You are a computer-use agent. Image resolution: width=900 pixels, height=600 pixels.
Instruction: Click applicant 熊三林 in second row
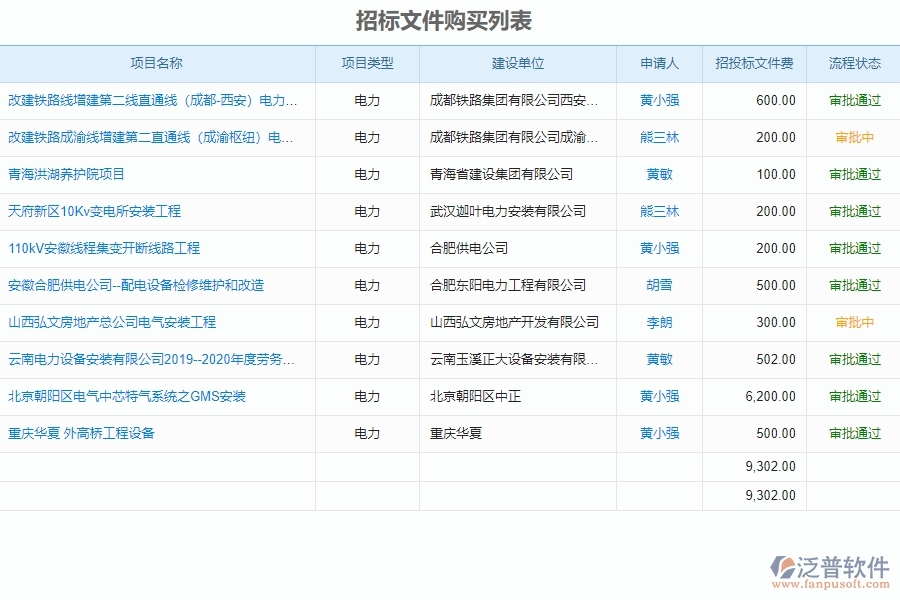point(658,137)
